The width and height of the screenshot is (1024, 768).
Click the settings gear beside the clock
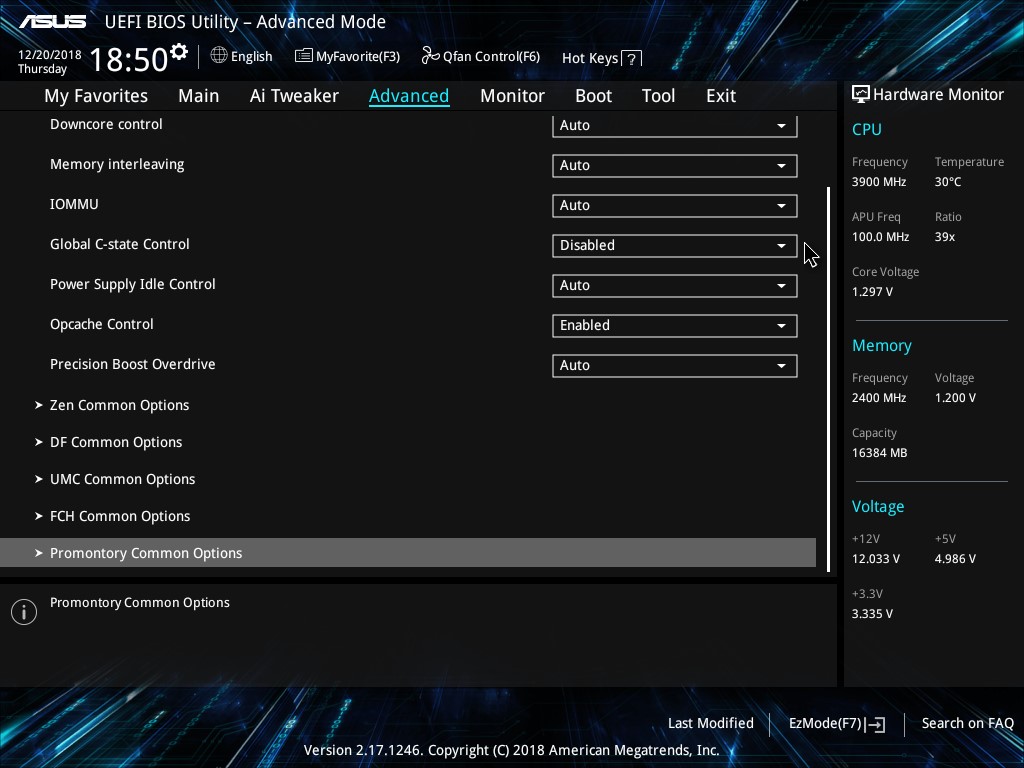(x=178, y=52)
